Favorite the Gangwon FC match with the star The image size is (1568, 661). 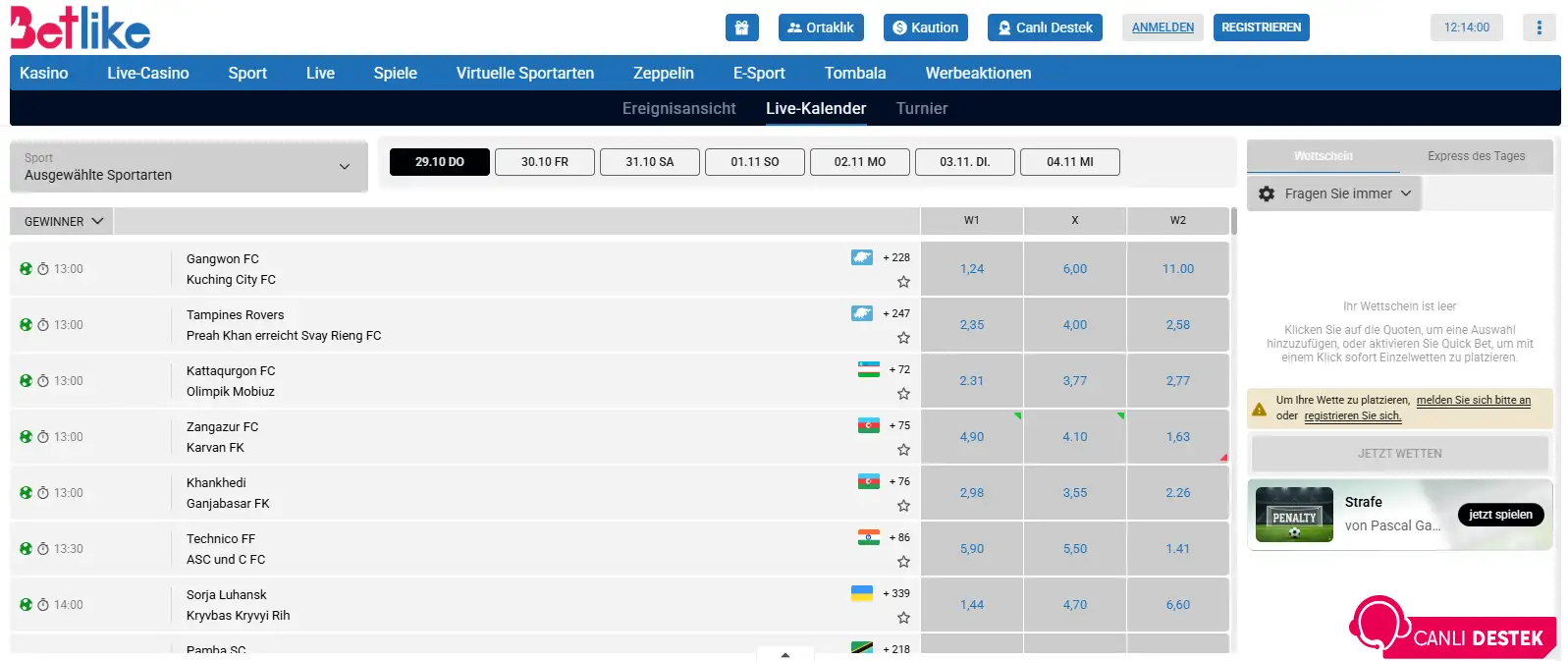coord(903,282)
